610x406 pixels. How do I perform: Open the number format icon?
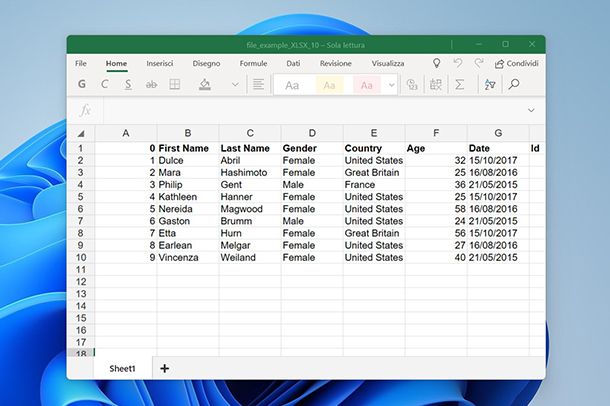click(x=412, y=84)
